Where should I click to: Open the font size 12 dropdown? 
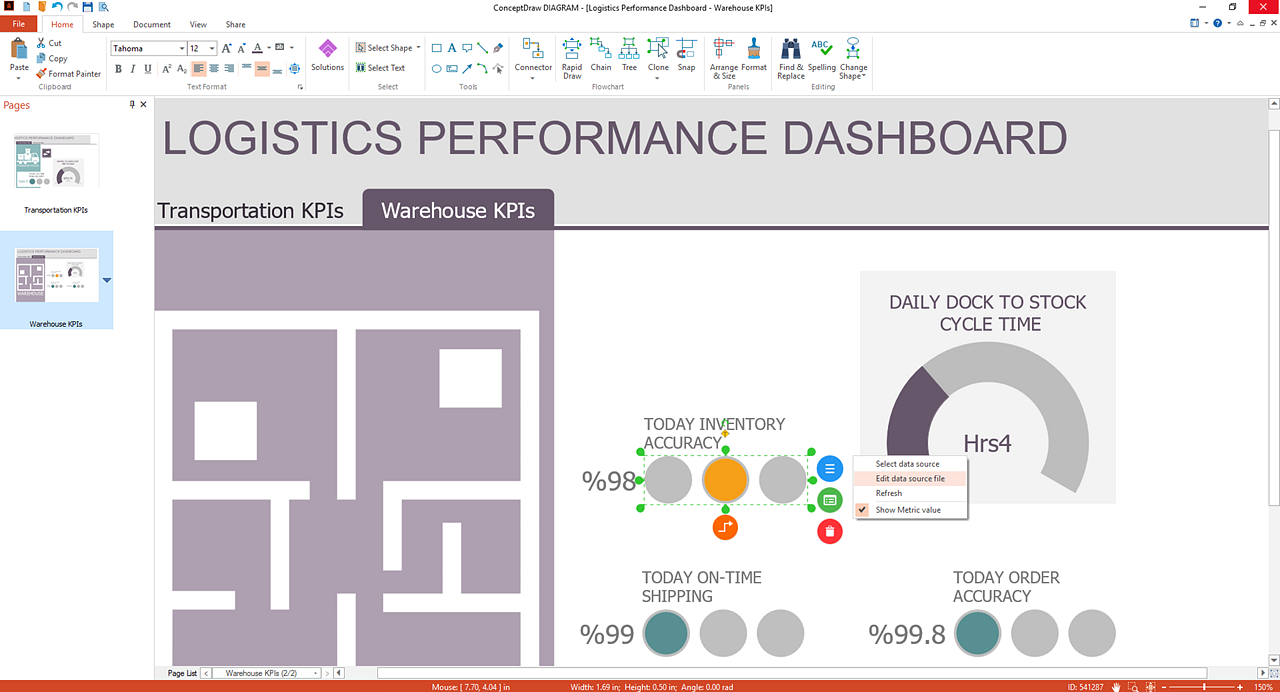tap(211, 48)
